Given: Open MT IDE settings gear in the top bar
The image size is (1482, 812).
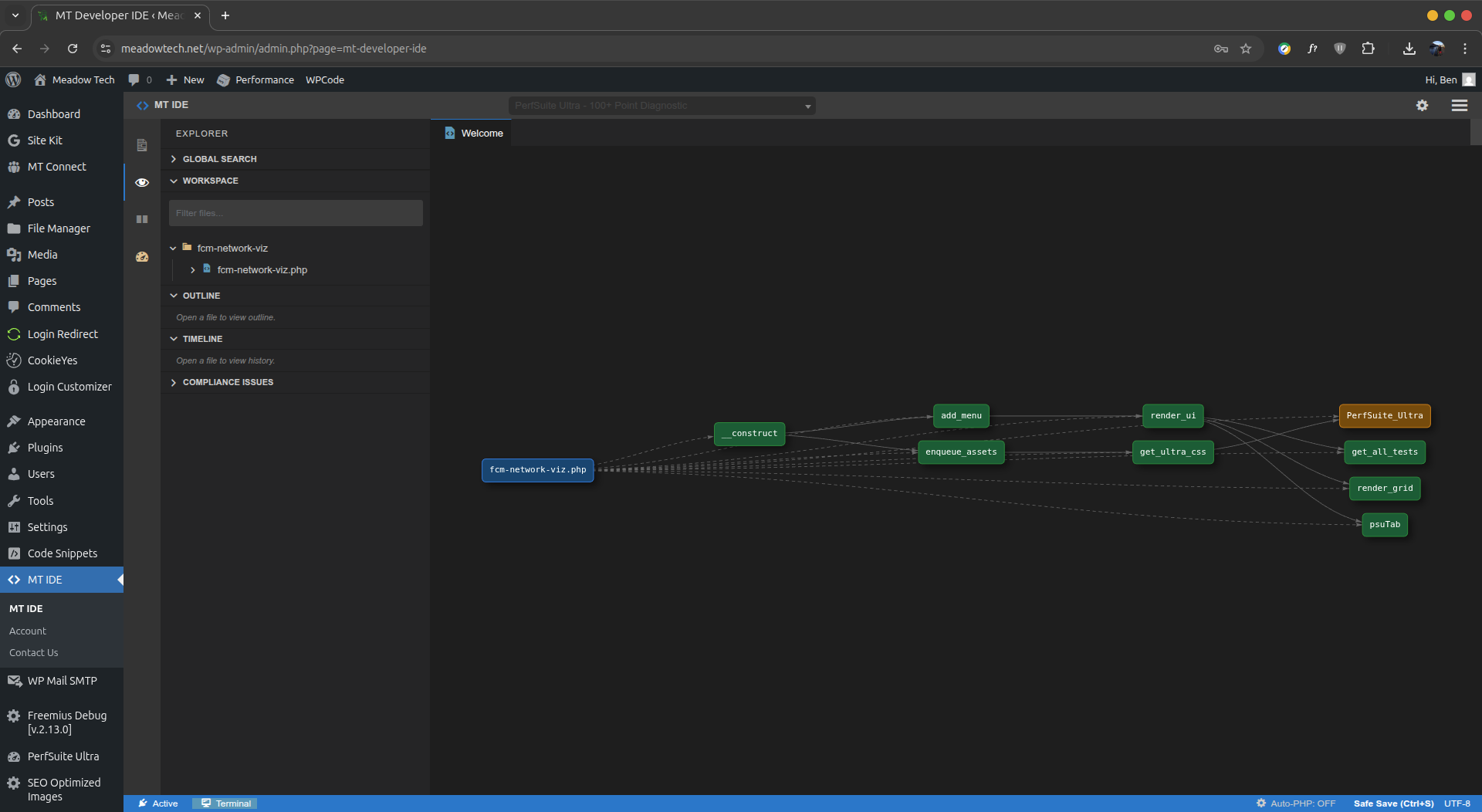Looking at the screenshot, I should [1422, 106].
